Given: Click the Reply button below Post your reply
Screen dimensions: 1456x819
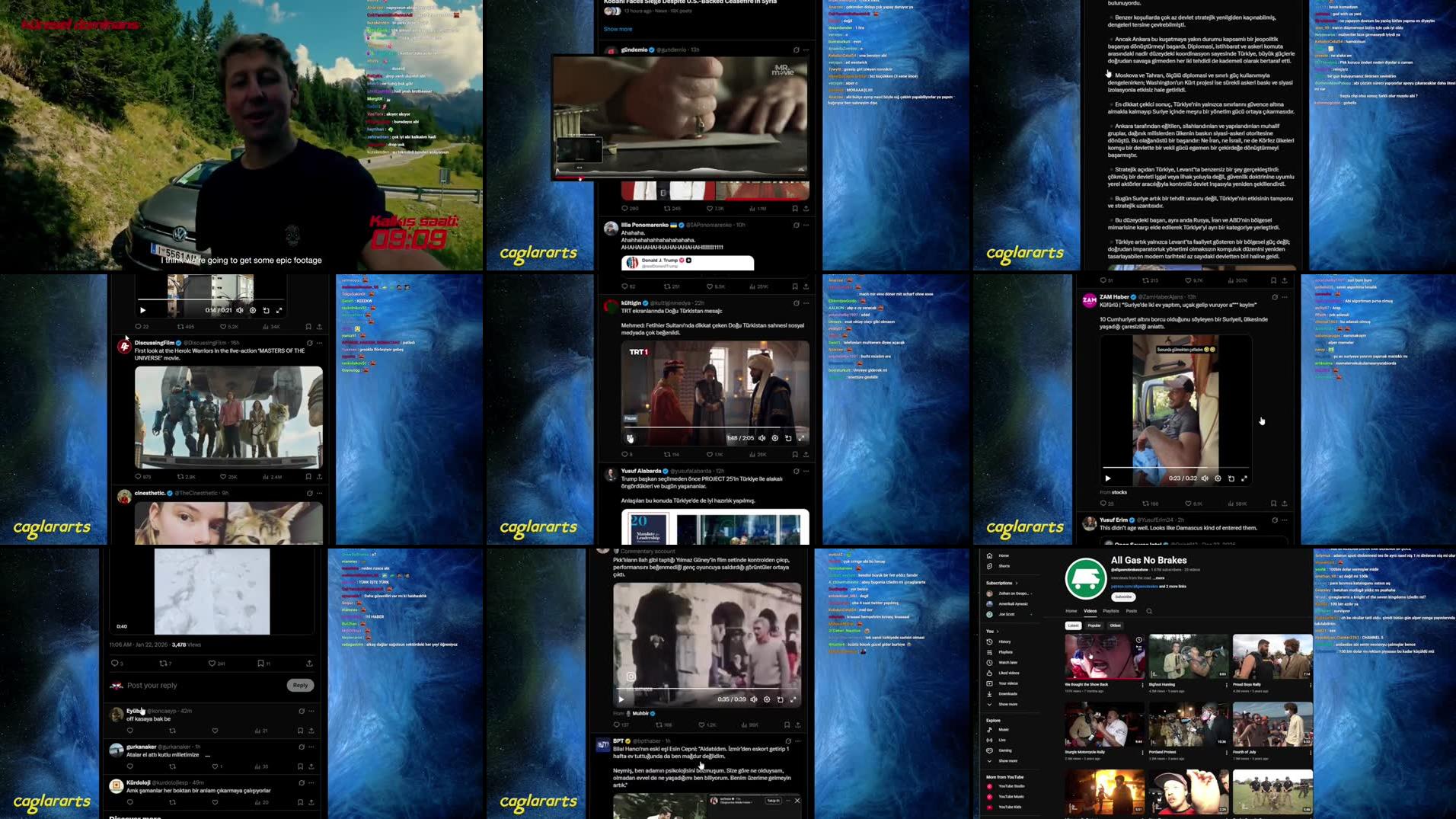Looking at the screenshot, I should [299, 685].
